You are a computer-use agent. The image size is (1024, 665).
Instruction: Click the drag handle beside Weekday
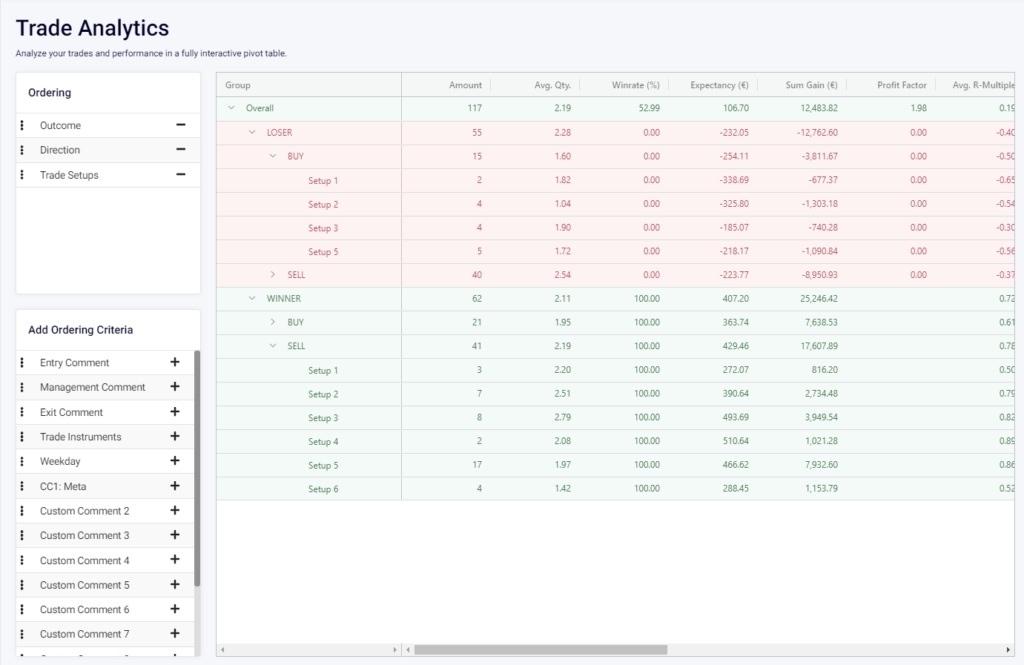[22, 461]
